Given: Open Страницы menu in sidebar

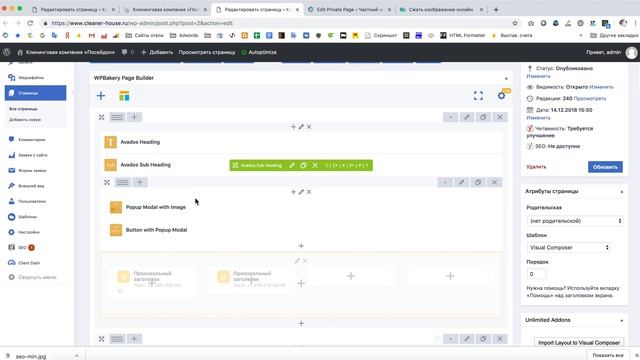Looking at the screenshot, I should click(x=35, y=93).
